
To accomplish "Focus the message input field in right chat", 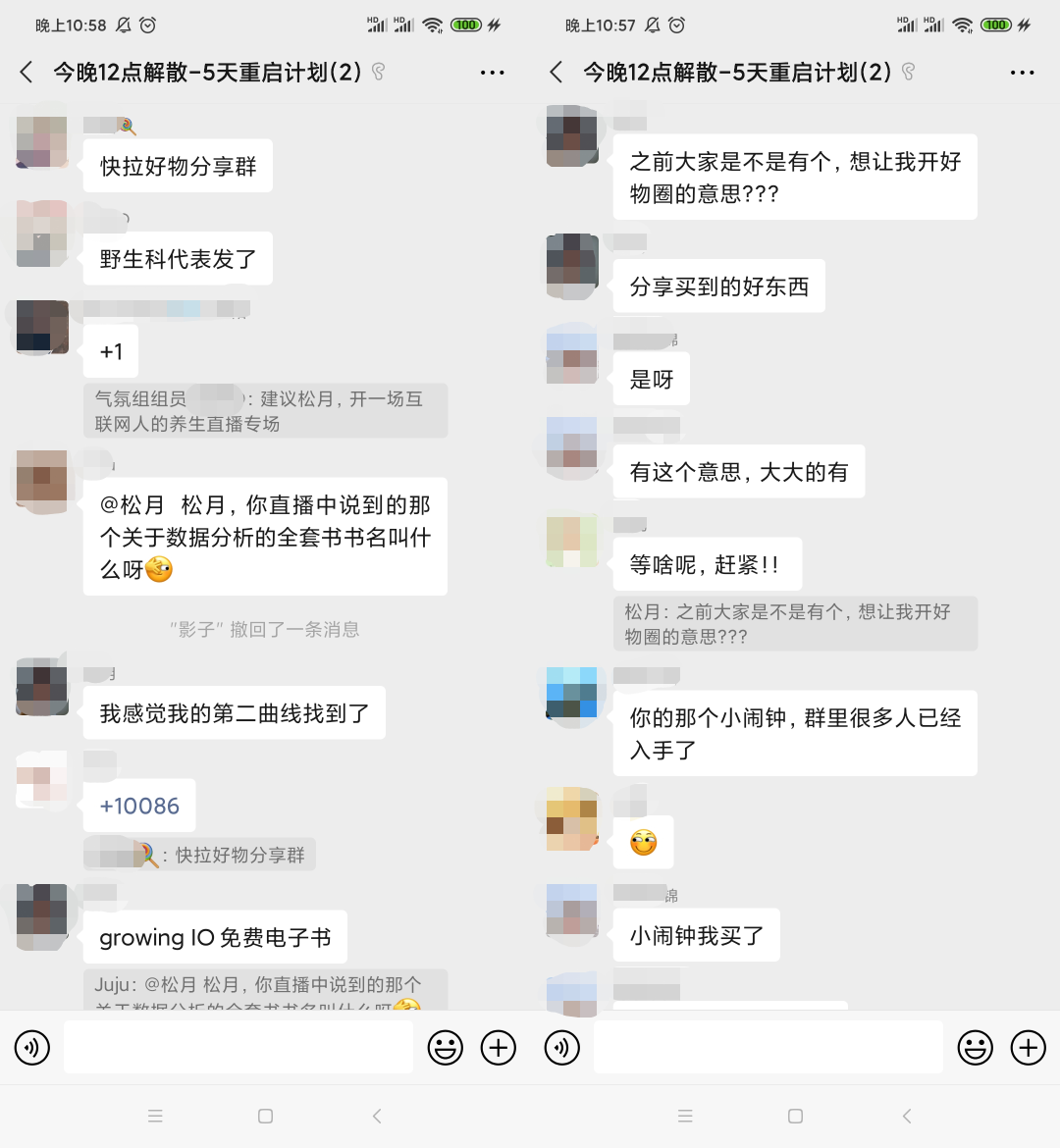I will (x=768, y=1048).
